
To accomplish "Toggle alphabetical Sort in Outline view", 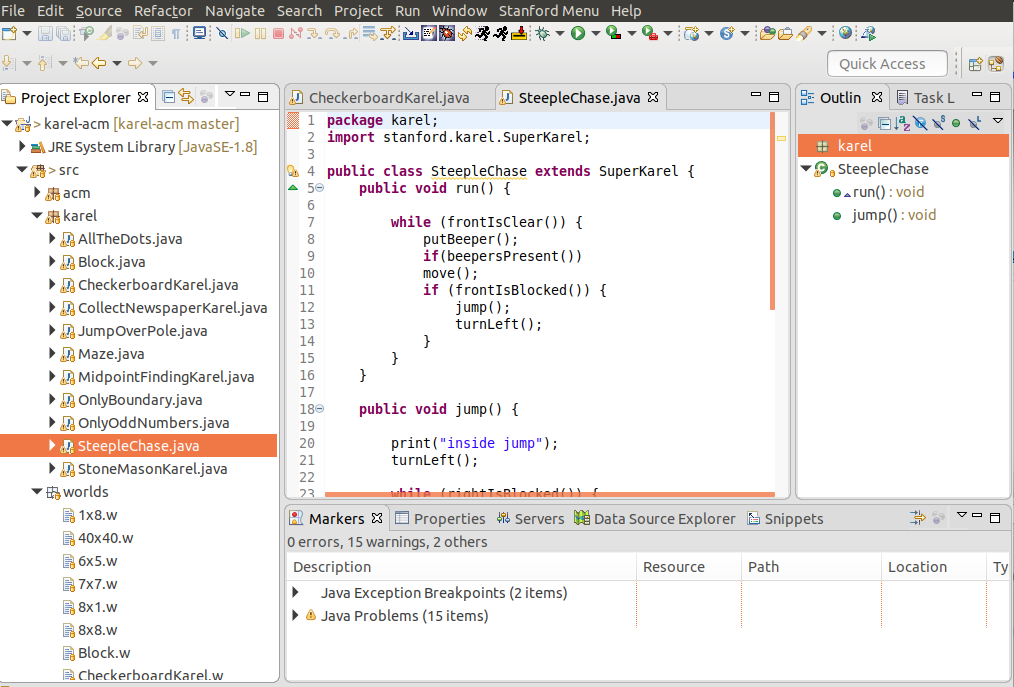I will [902, 122].
